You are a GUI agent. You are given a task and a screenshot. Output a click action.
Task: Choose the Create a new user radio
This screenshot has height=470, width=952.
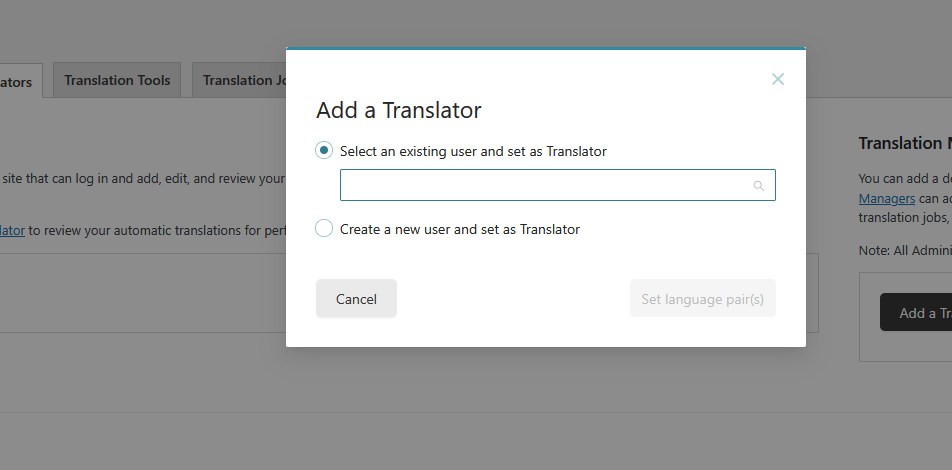click(324, 229)
